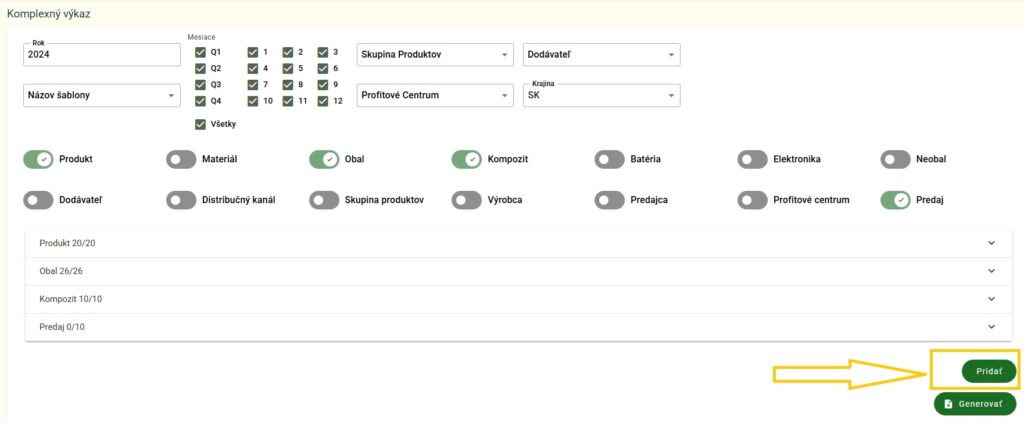Disable the Predaj toggle
Image resolution: width=1024 pixels, height=423 pixels.
coord(895,200)
